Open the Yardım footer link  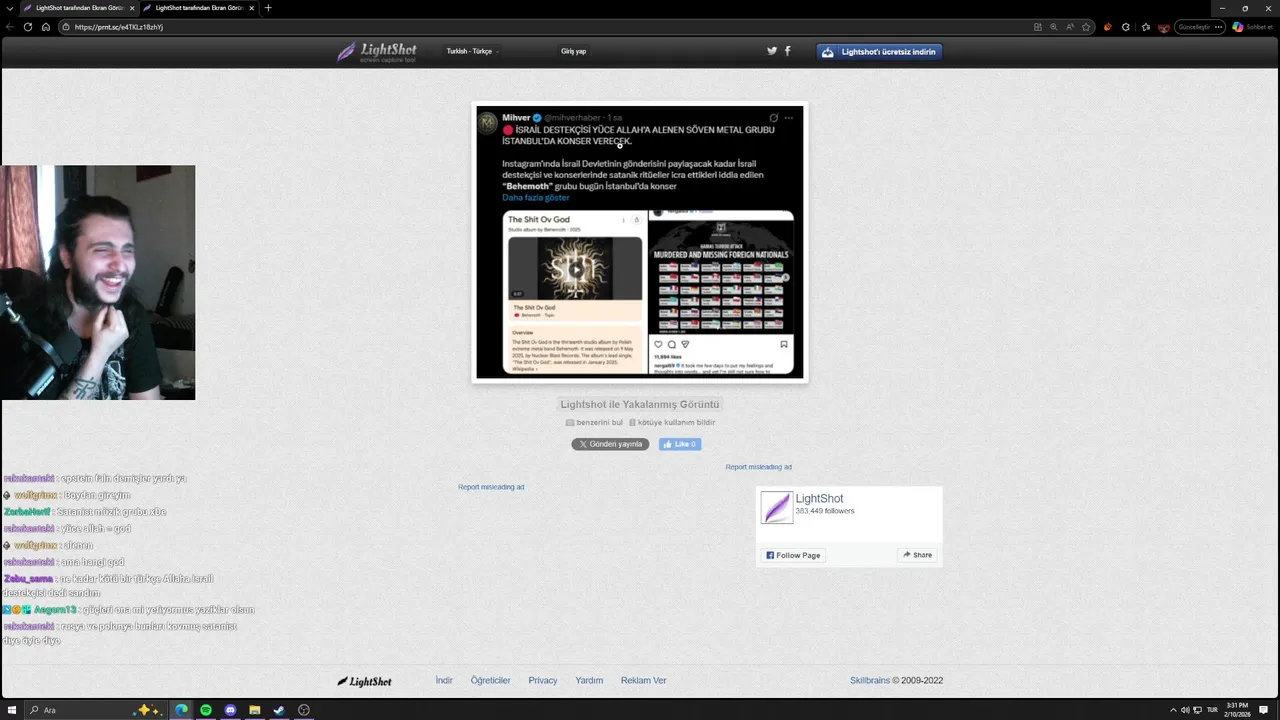coord(589,680)
